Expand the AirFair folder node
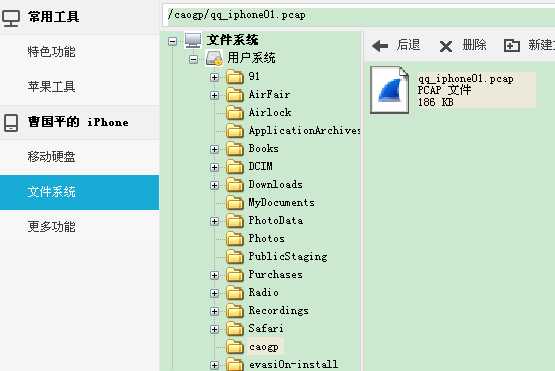 [214, 95]
